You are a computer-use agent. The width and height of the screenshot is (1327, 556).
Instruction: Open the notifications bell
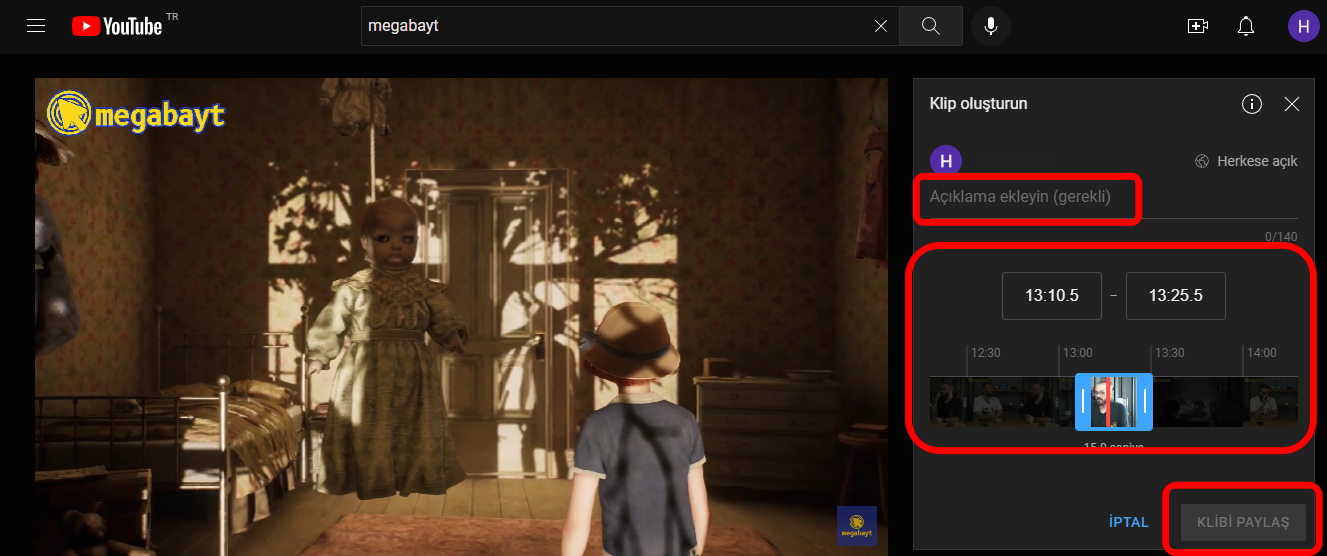(x=1246, y=26)
